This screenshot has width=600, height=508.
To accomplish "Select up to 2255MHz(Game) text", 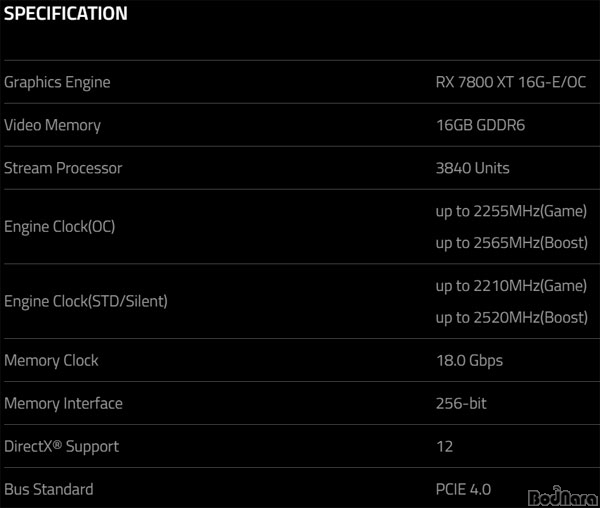I will pyautogui.click(x=511, y=211).
